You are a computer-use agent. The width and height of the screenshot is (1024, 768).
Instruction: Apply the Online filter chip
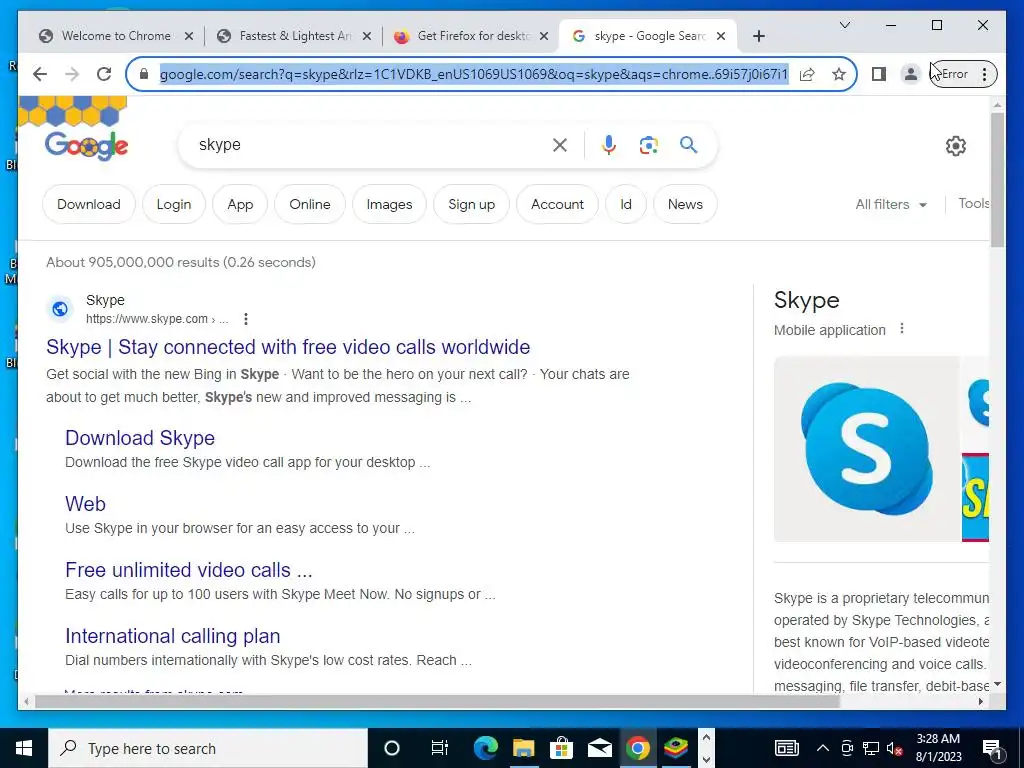[x=310, y=204]
